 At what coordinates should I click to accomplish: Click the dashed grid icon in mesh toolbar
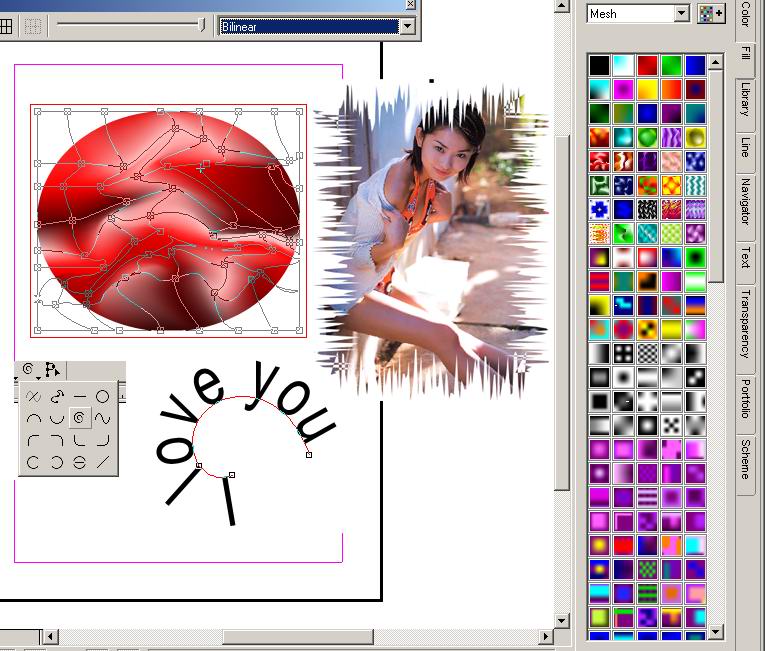[32, 26]
